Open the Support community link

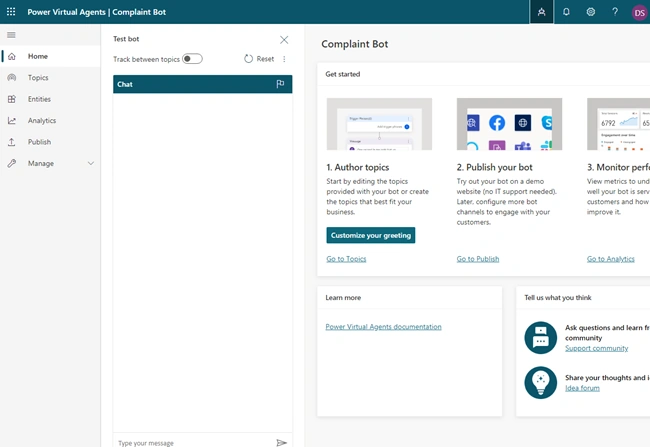[x=597, y=348]
